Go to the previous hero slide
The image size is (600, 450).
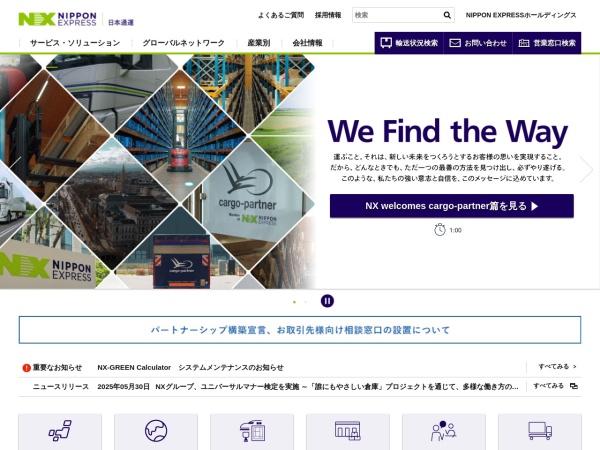coord(15,169)
